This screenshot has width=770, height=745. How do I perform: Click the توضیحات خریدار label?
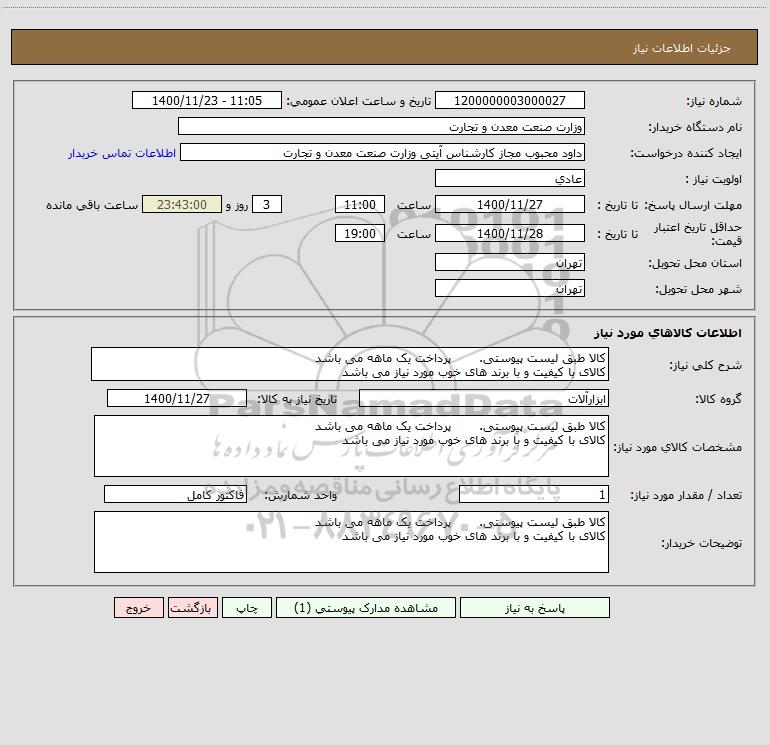701,543
